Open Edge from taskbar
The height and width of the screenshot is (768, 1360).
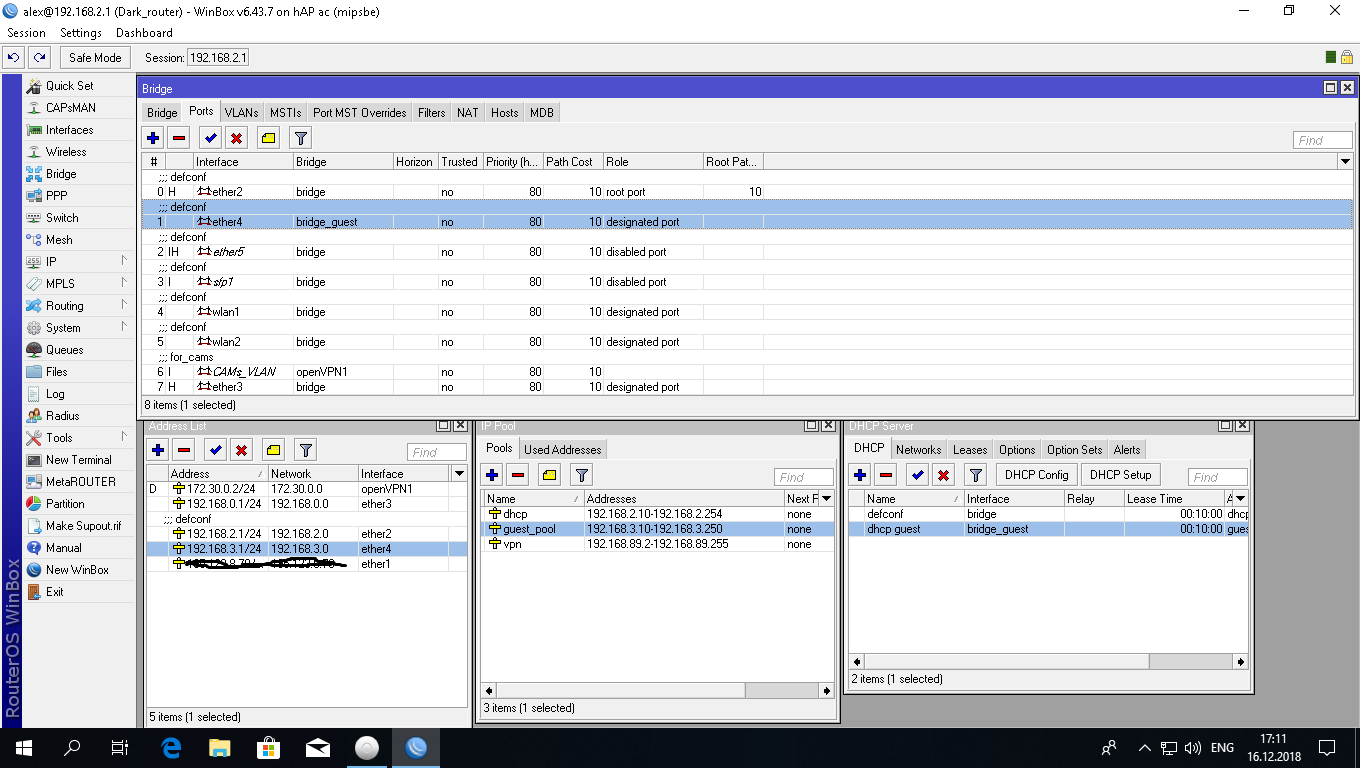coord(170,747)
